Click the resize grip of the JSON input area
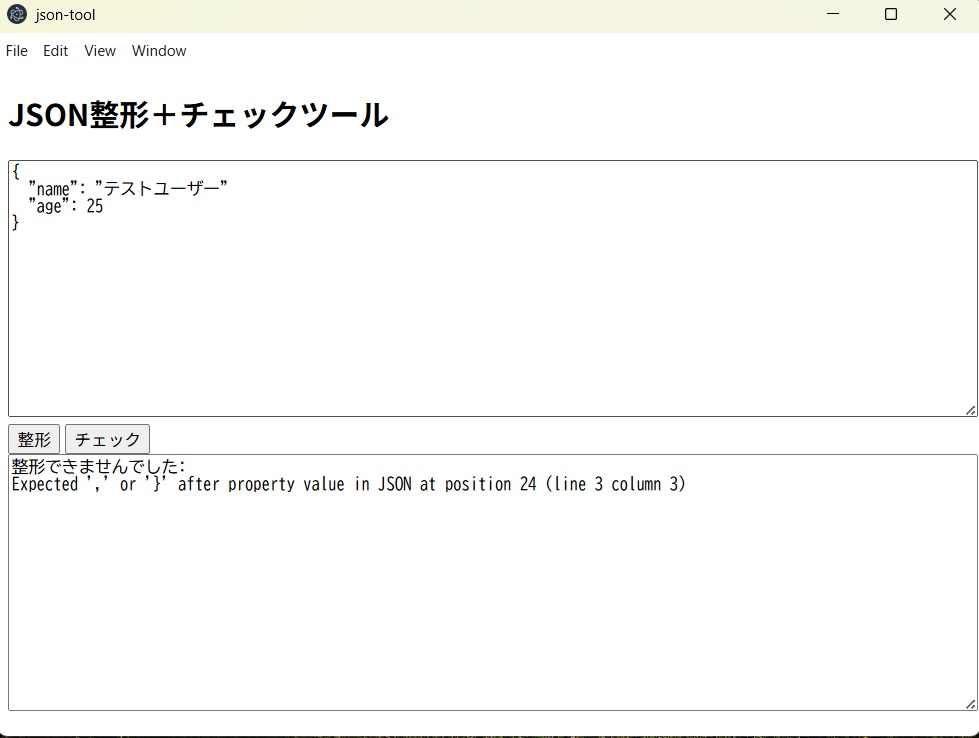Viewport: 979px width, 738px height. 971,410
